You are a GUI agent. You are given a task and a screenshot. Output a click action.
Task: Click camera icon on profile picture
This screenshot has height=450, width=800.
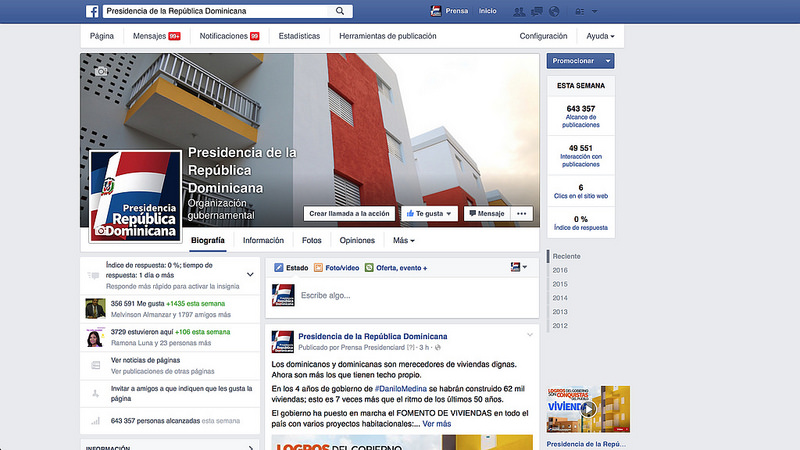click(x=101, y=231)
